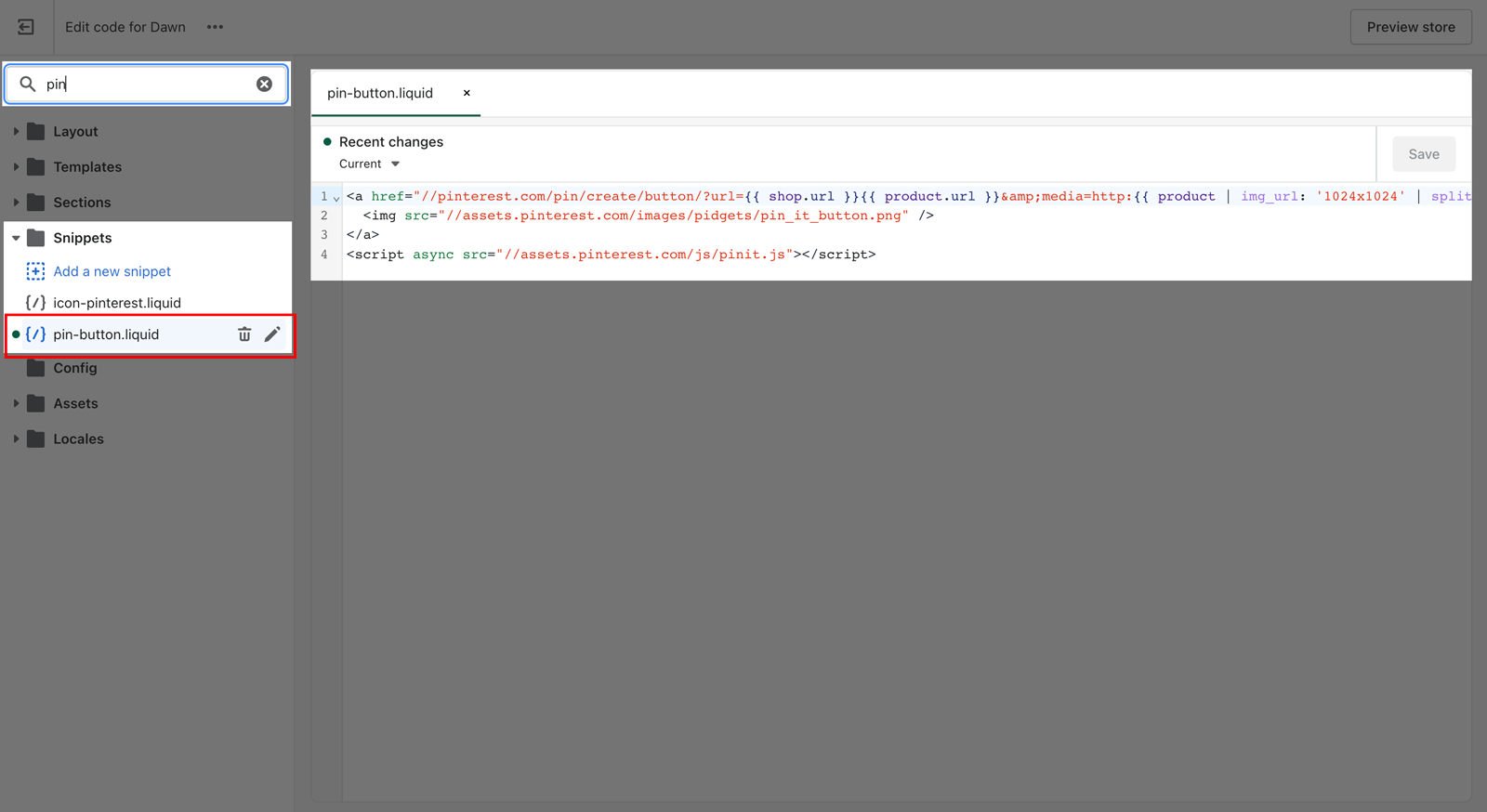The image size is (1487, 812).
Task: Open icon-pinterest.liquid file
Action: point(117,303)
